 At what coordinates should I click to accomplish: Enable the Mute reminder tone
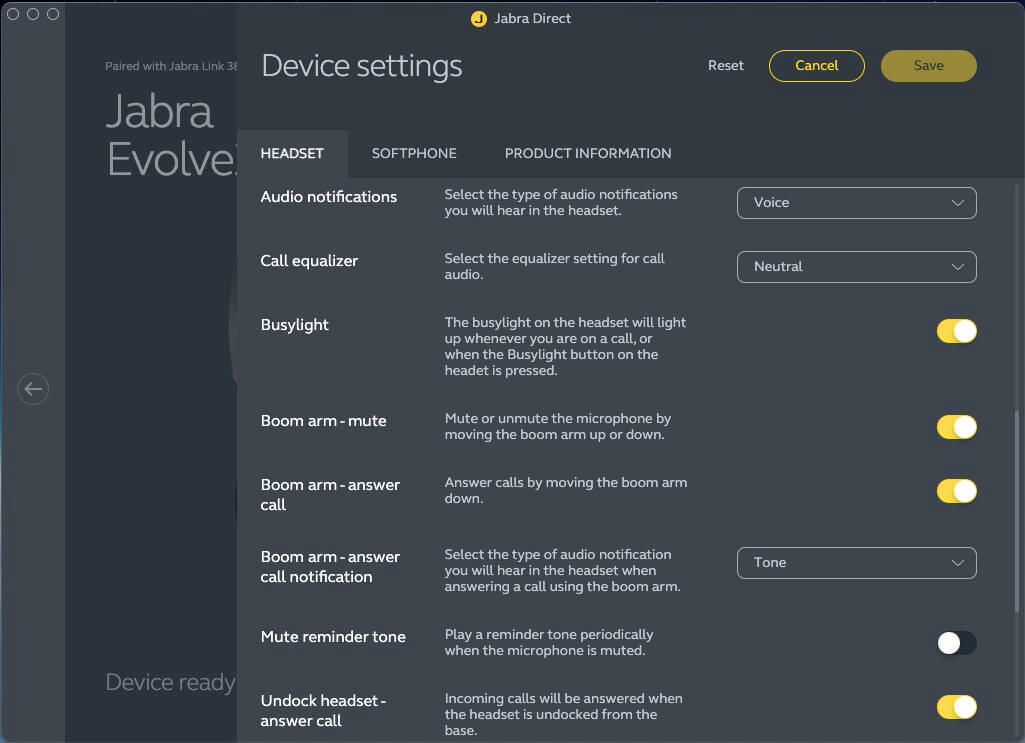coord(956,643)
